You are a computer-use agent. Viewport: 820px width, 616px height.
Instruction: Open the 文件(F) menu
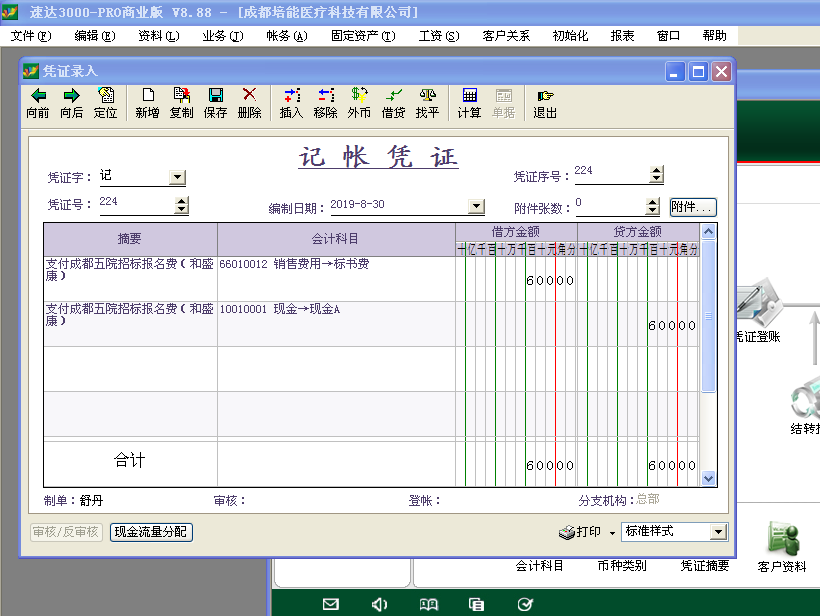click(x=31, y=36)
